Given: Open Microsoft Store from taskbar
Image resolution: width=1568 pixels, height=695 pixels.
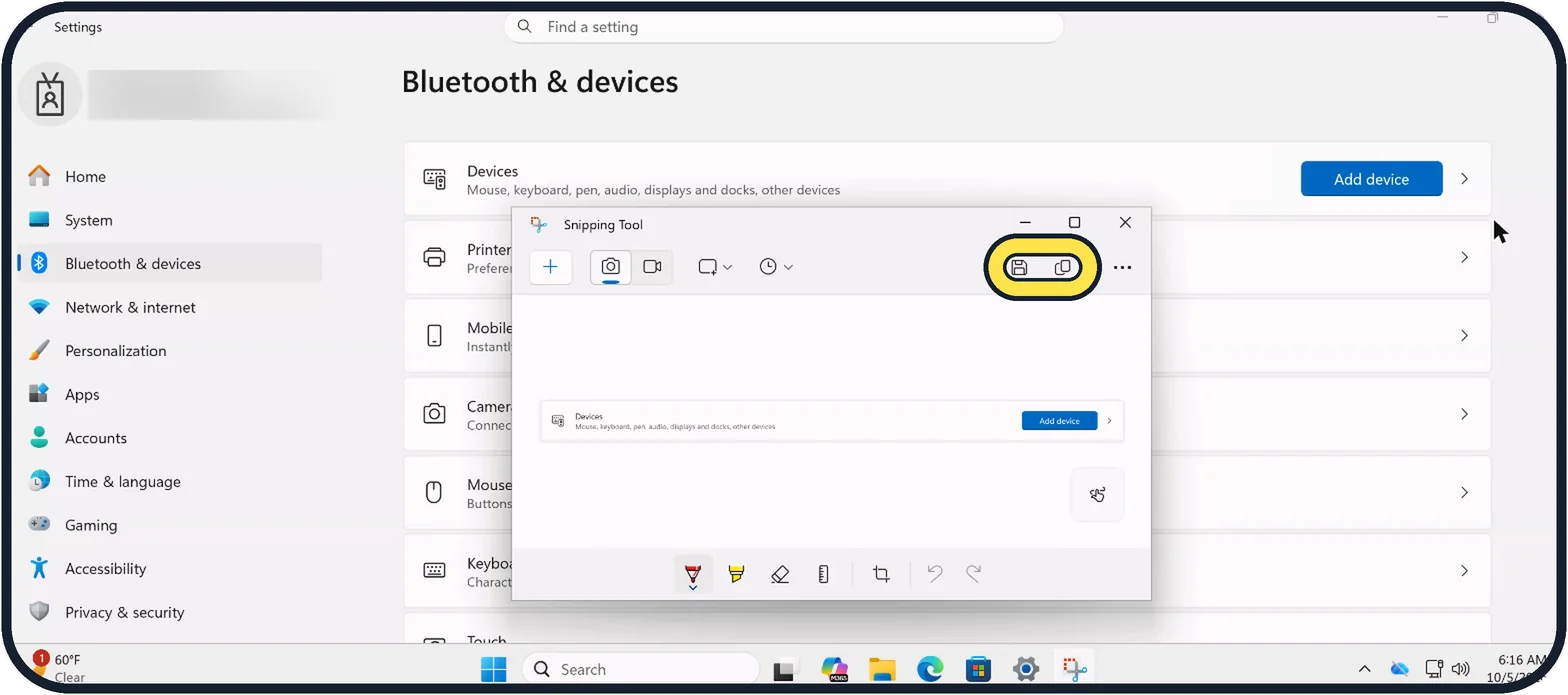Looking at the screenshot, I should point(977,669).
